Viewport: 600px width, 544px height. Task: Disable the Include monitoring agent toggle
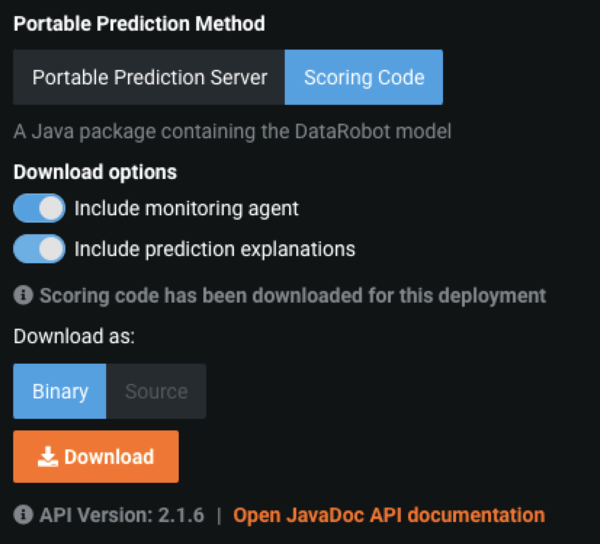39,209
